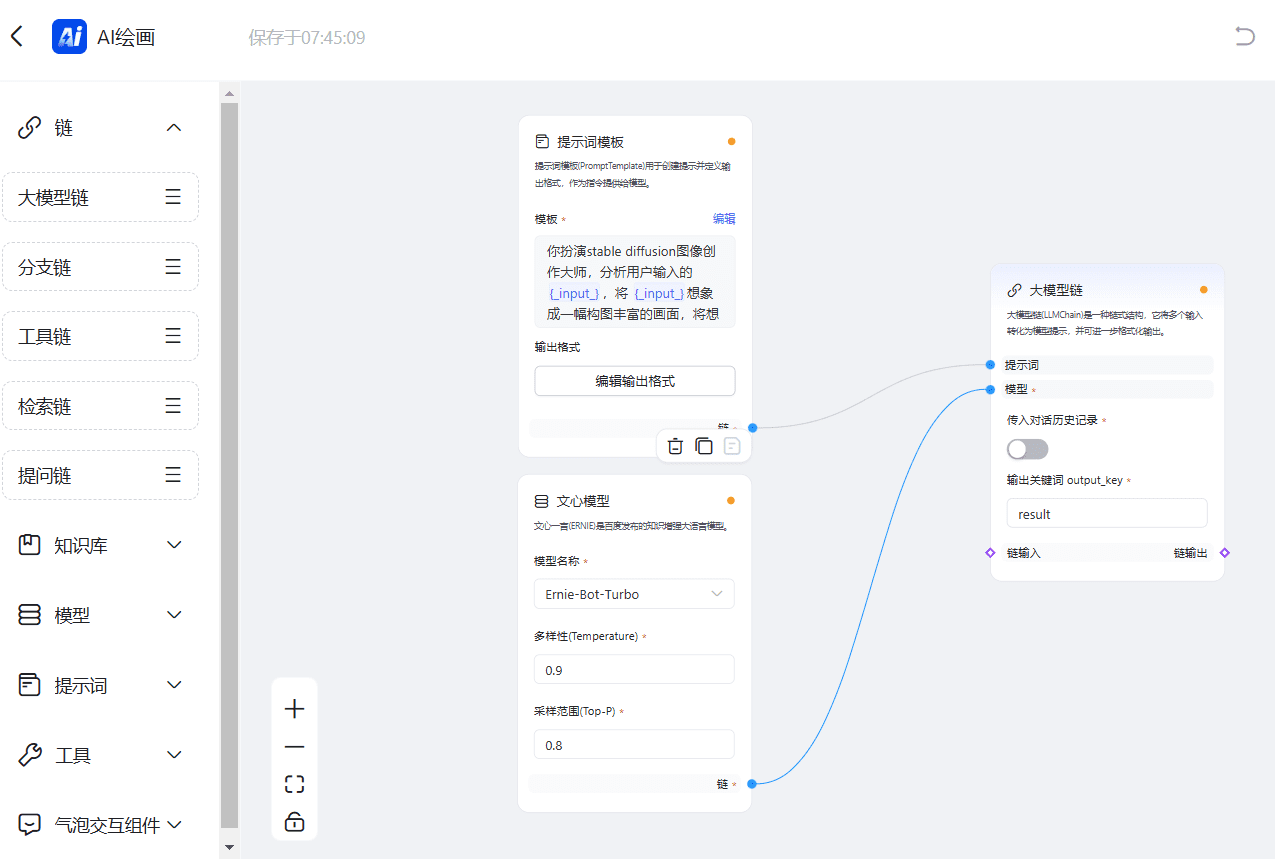Click the 编辑 link for template
The height and width of the screenshot is (859, 1275).
tap(724, 219)
